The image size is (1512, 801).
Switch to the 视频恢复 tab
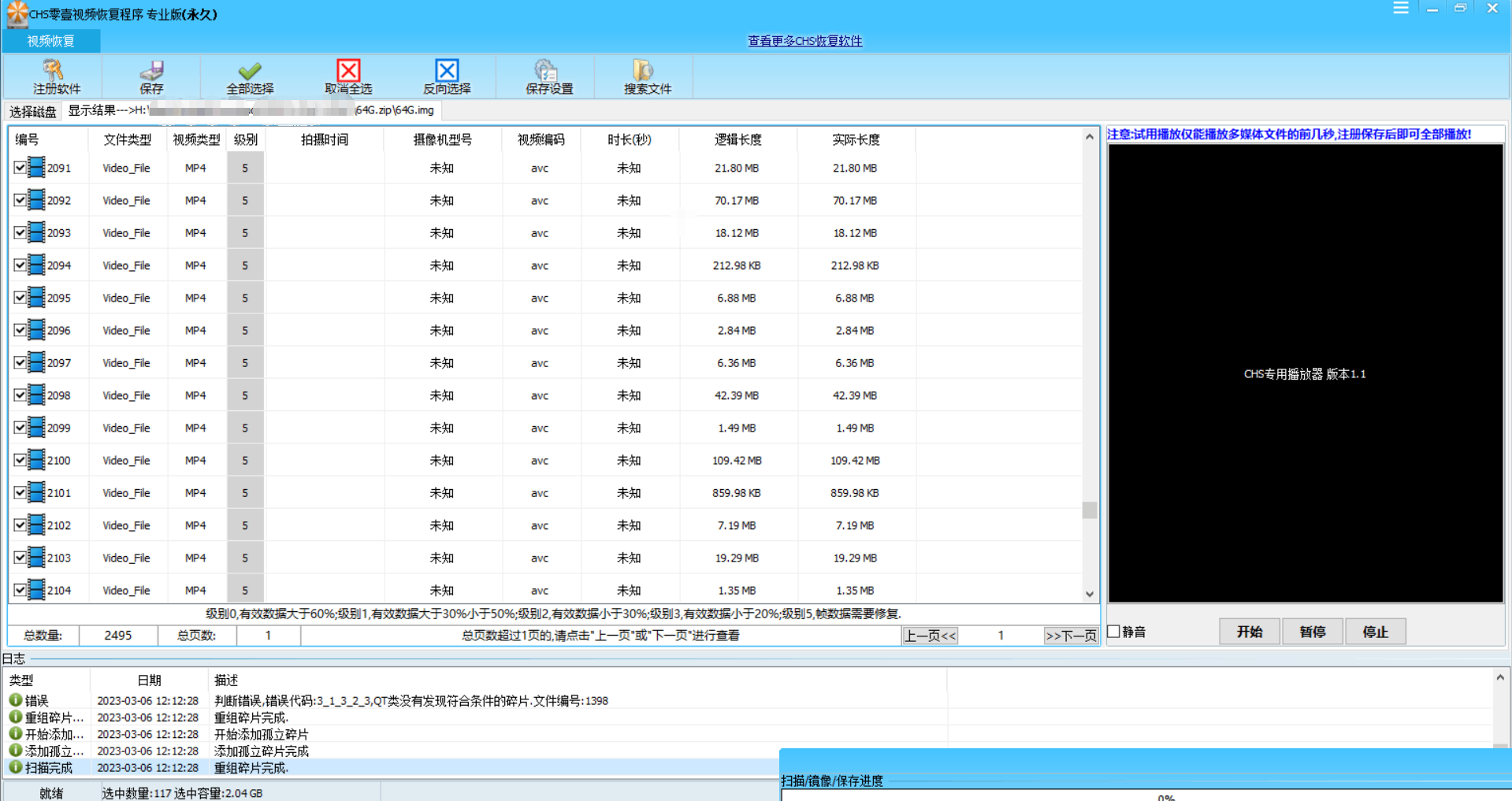coord(51,41)
